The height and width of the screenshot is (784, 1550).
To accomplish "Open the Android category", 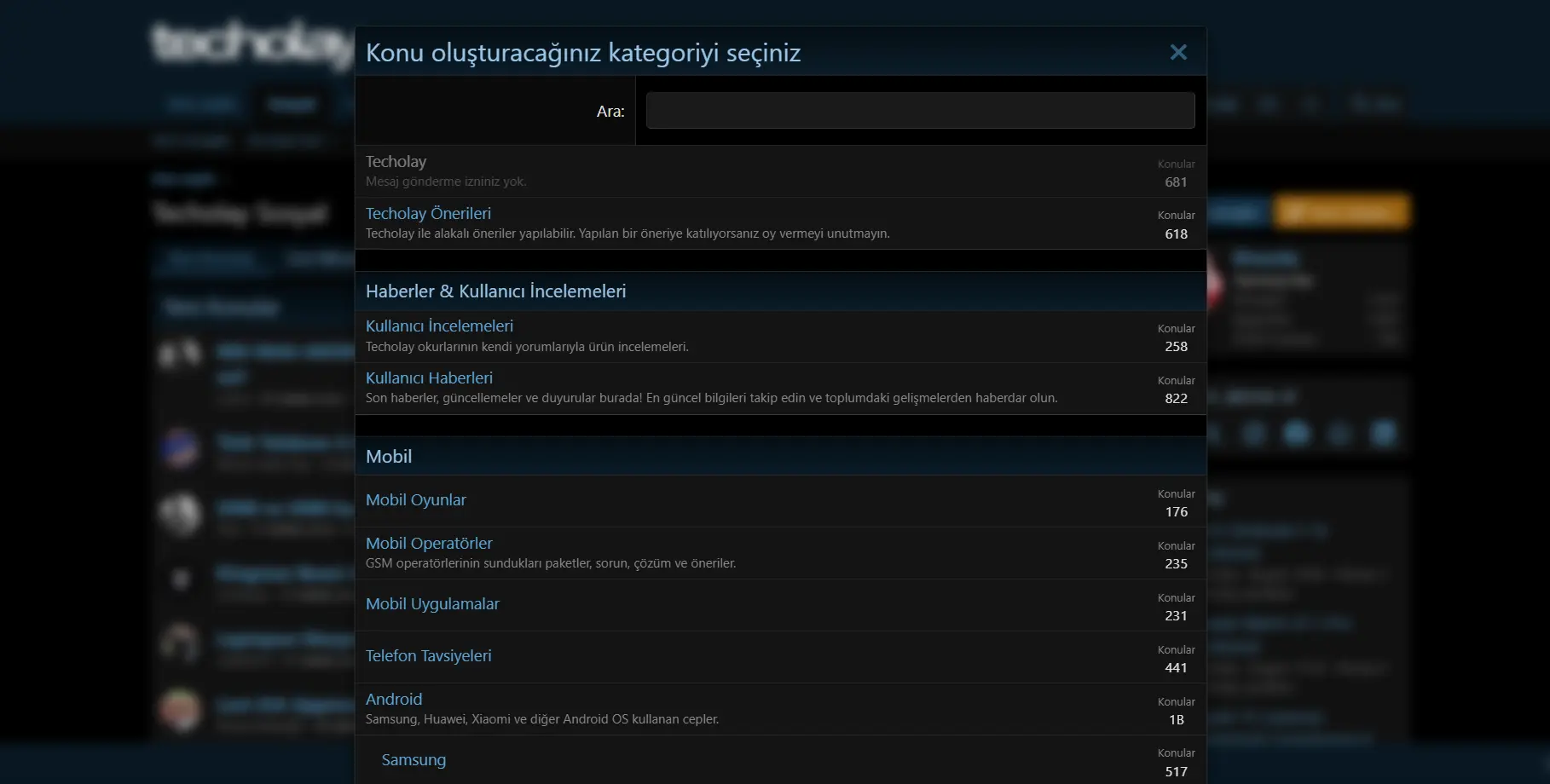I will click(x=394, y=700).
